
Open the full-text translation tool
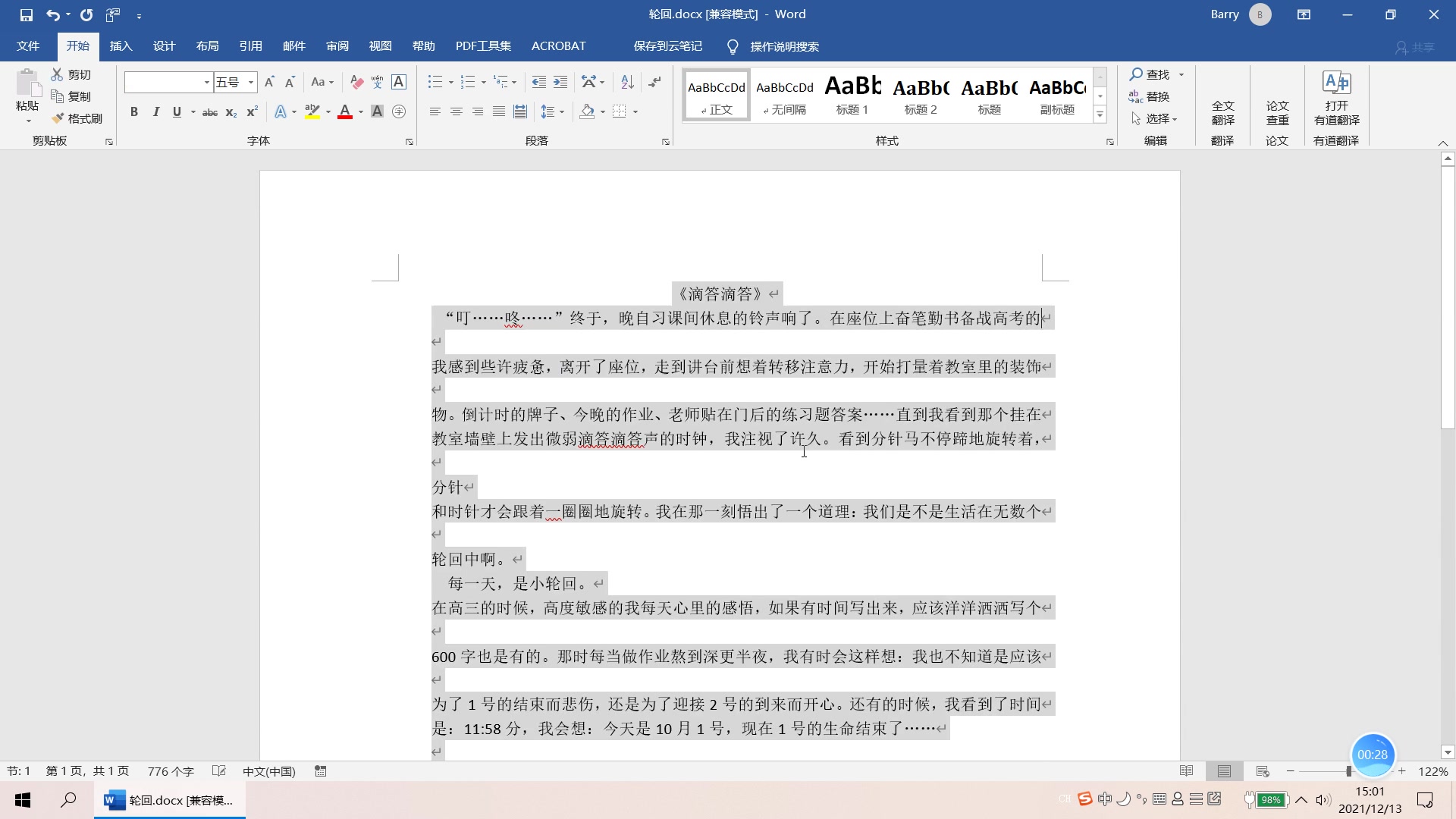[x=1222, y=112]
